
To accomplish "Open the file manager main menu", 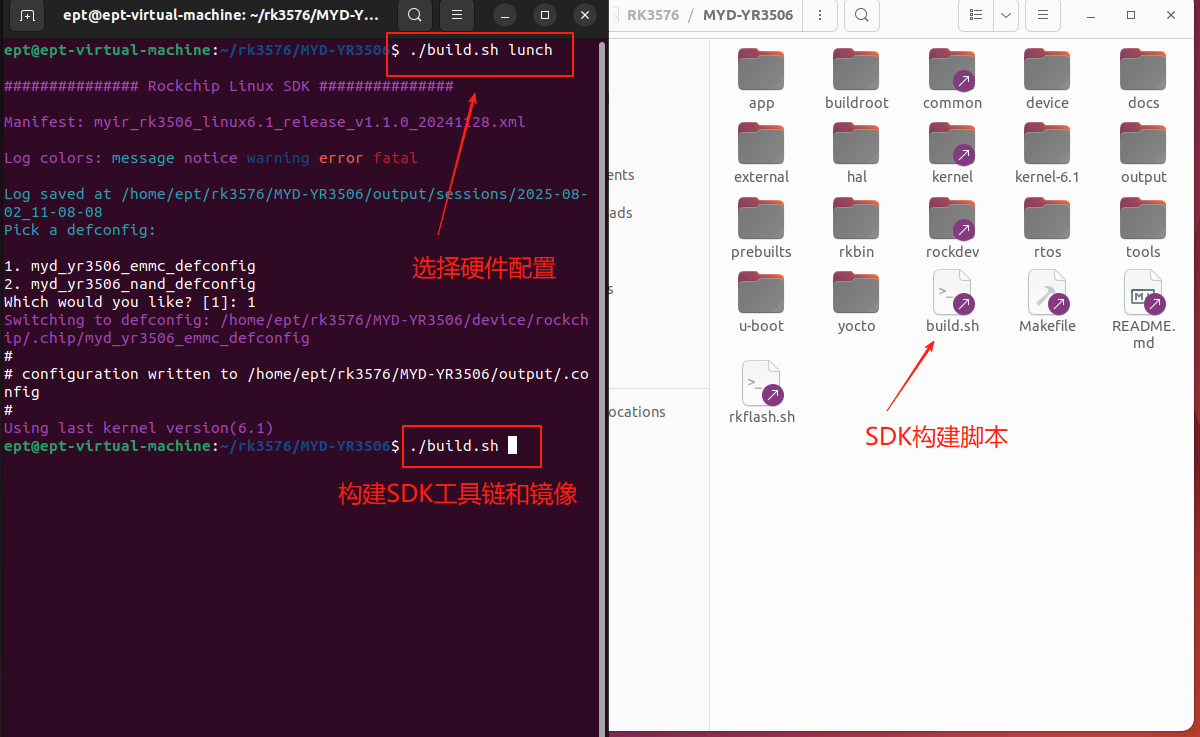I will [1043, 16].
